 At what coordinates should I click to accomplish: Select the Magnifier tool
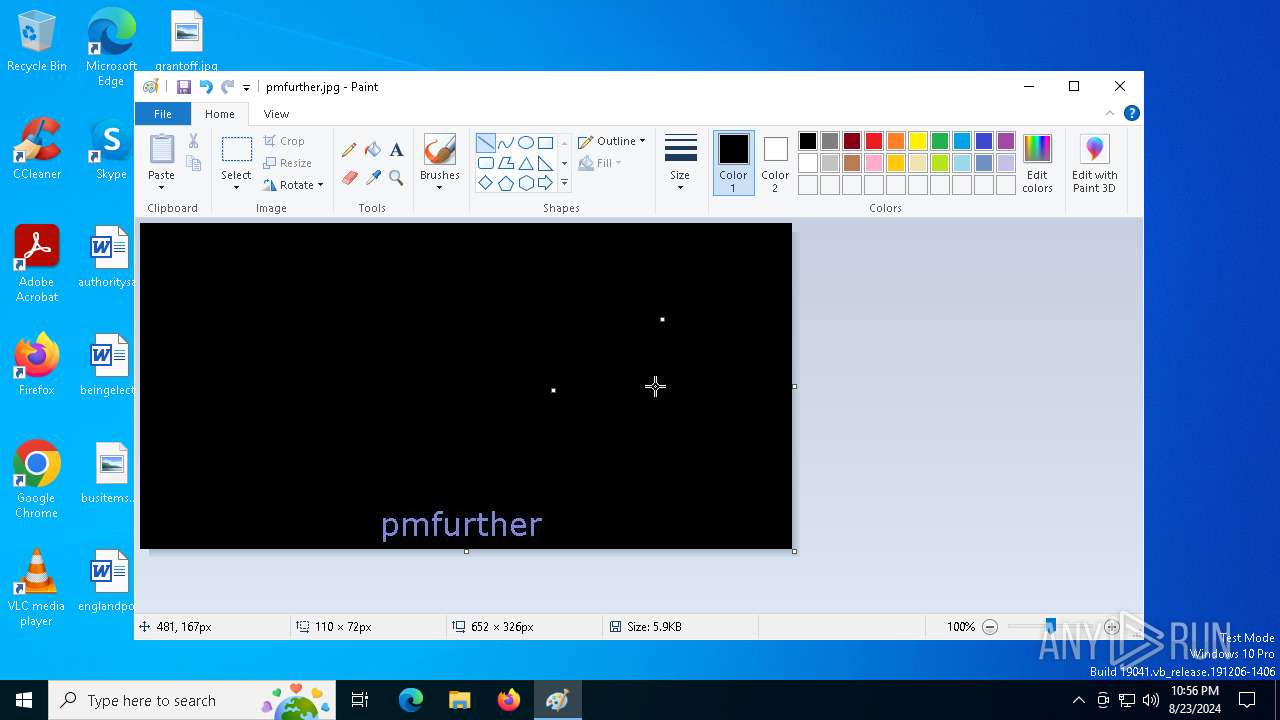(396, 178)
